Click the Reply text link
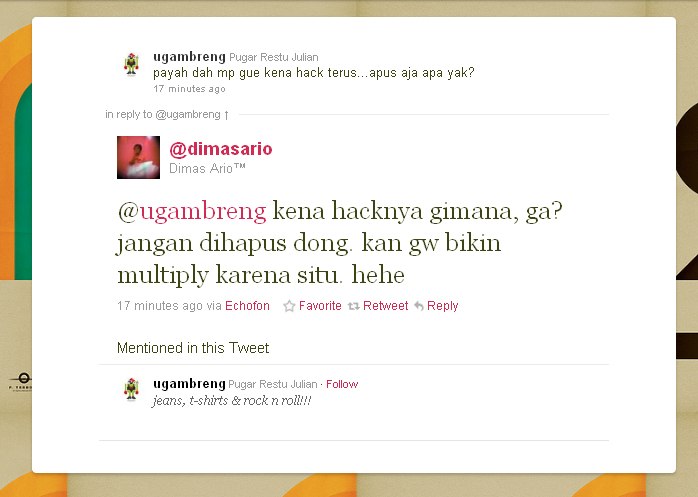This screenshot has height=497, width=698. 442,306
